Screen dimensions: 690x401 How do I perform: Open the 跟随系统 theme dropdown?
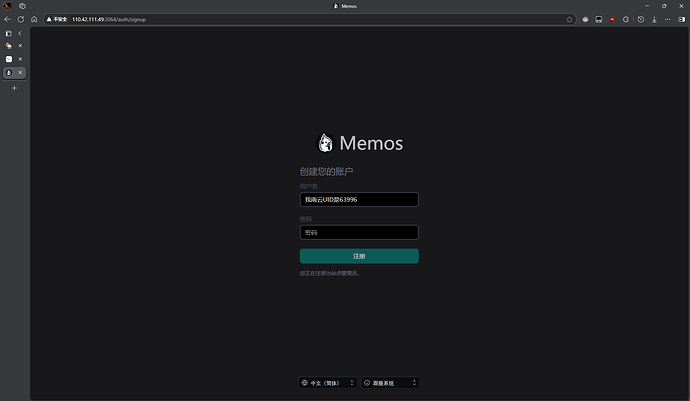pos(390,383)
